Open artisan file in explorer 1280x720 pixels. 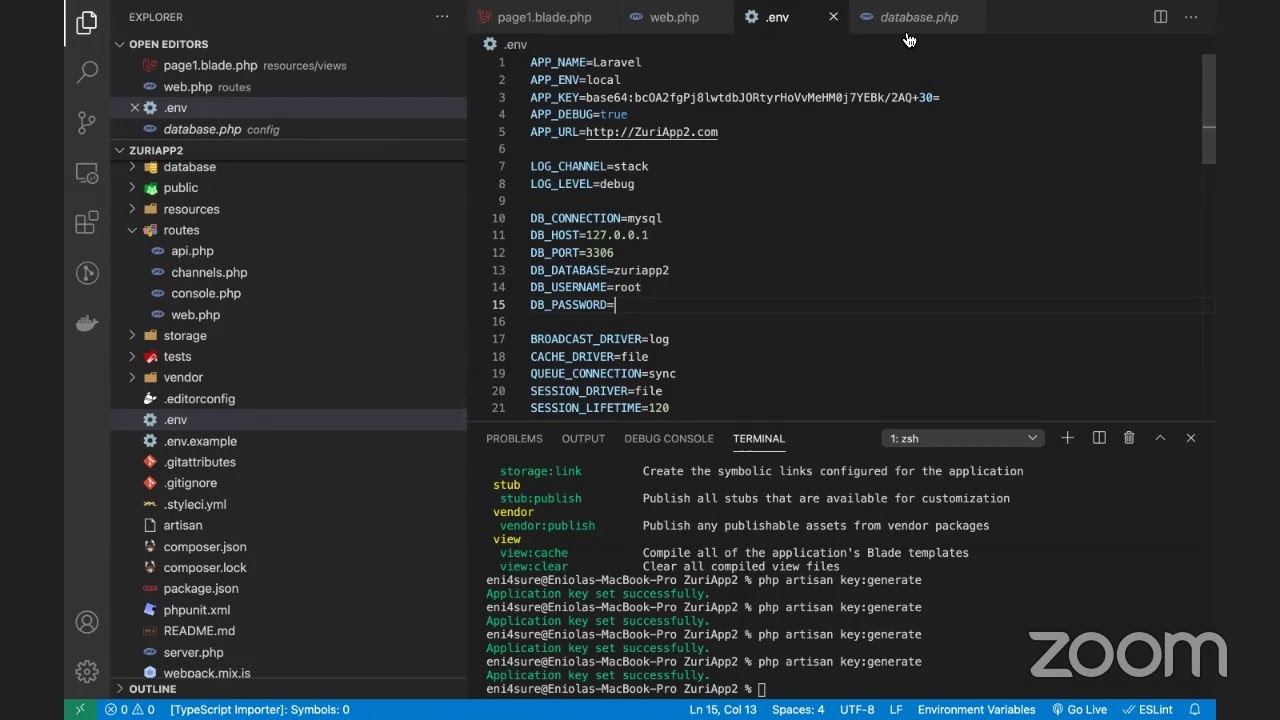tap(183, 525)
